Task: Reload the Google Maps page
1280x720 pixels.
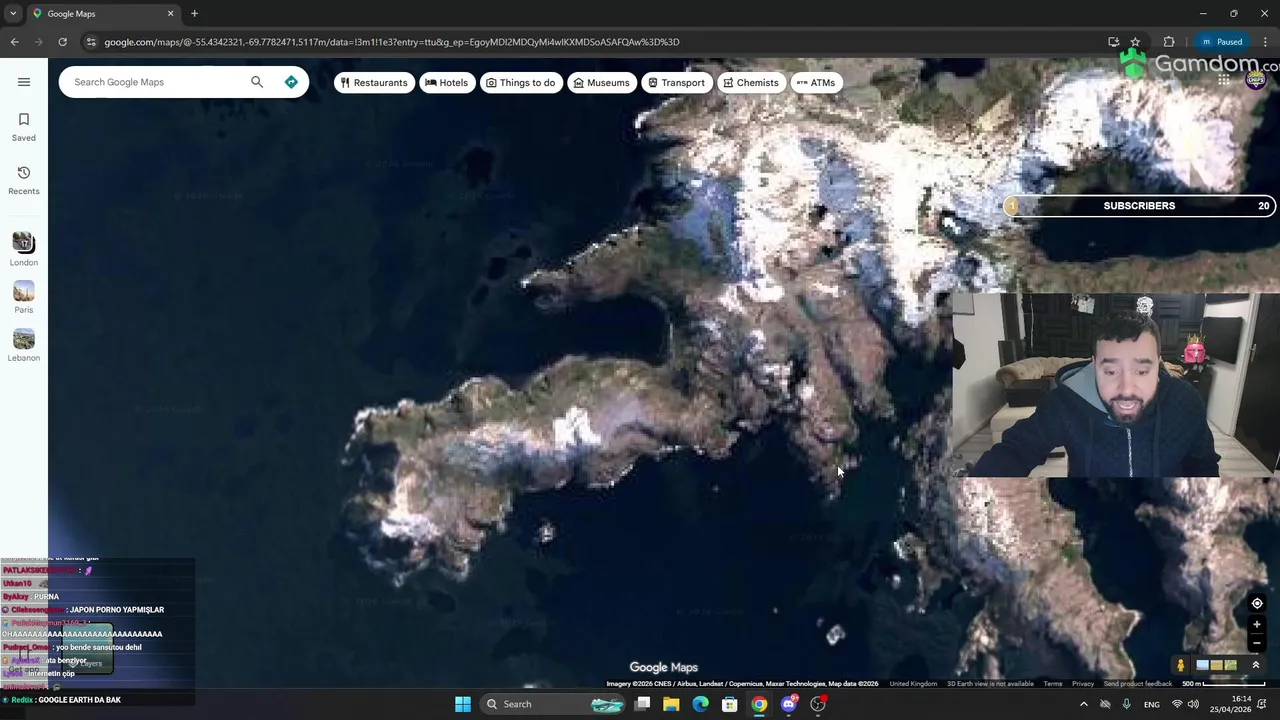Action: click(62, 42)
